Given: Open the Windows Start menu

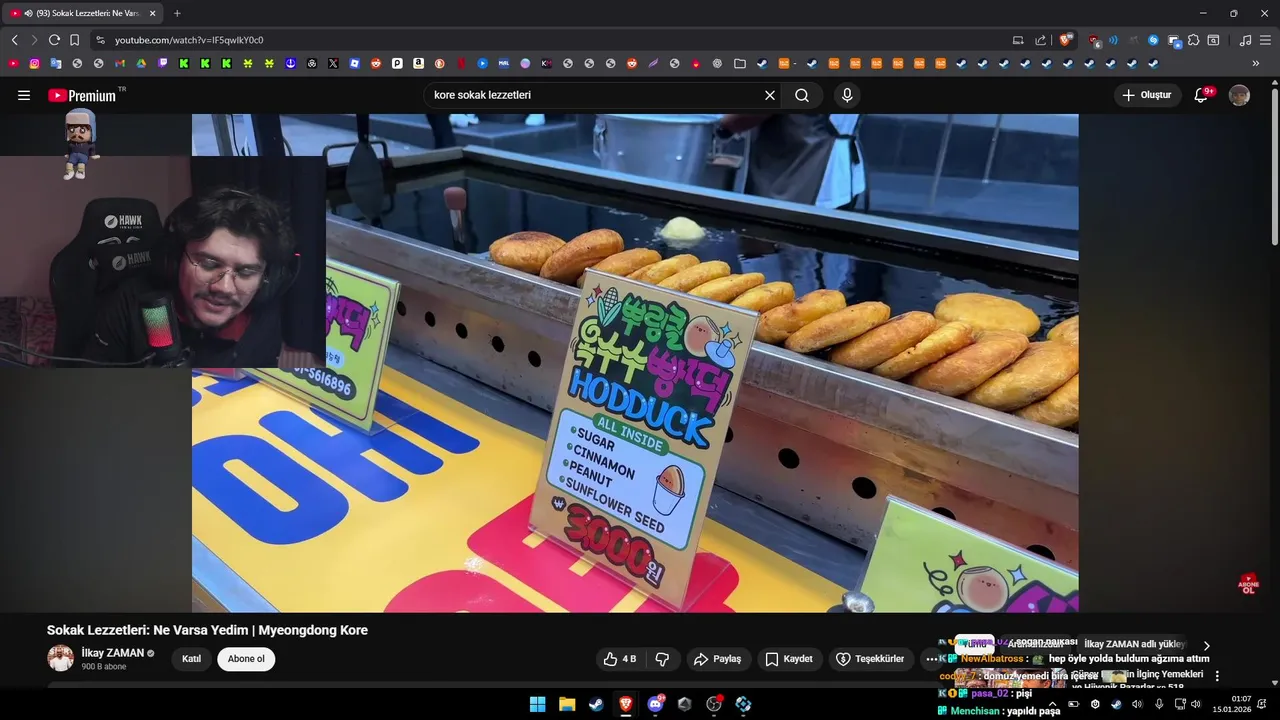Looking at the screenshot, I should click(537, 704).
